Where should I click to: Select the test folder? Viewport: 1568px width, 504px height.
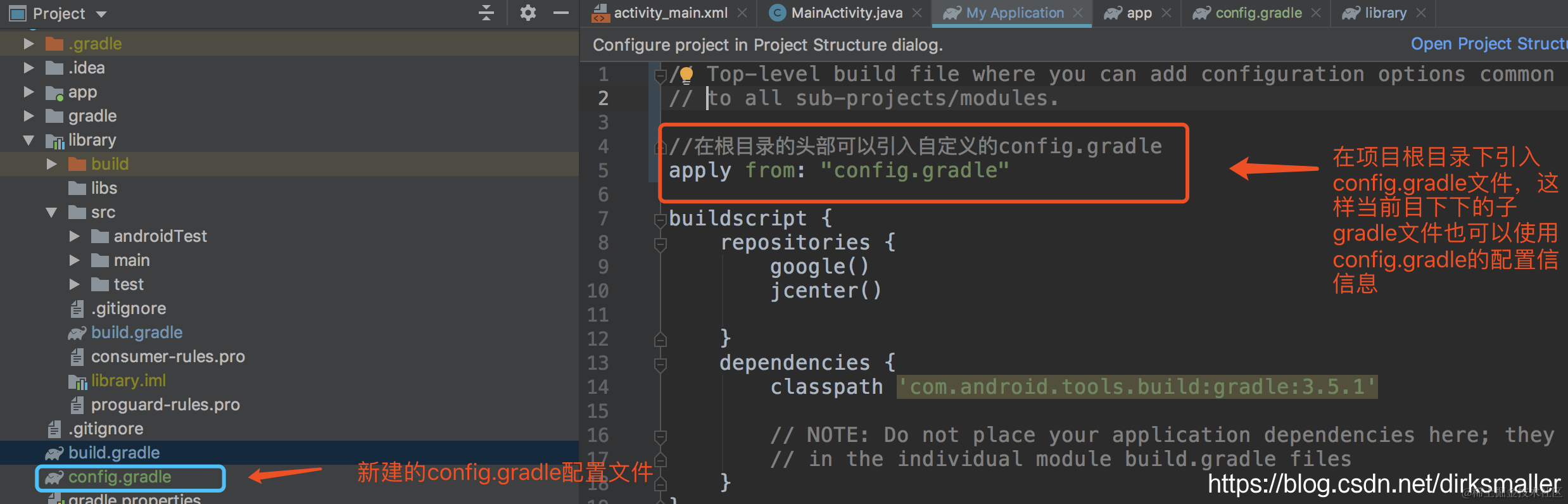pyautogui.click(x=129, y=284)
